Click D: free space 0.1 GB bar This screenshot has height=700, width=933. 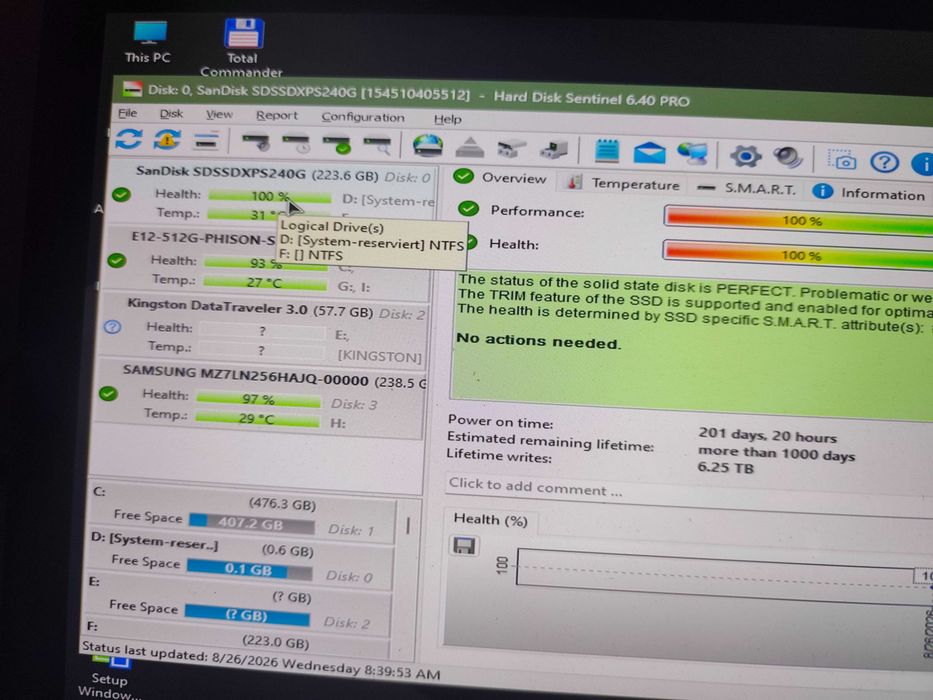(249, 570)
